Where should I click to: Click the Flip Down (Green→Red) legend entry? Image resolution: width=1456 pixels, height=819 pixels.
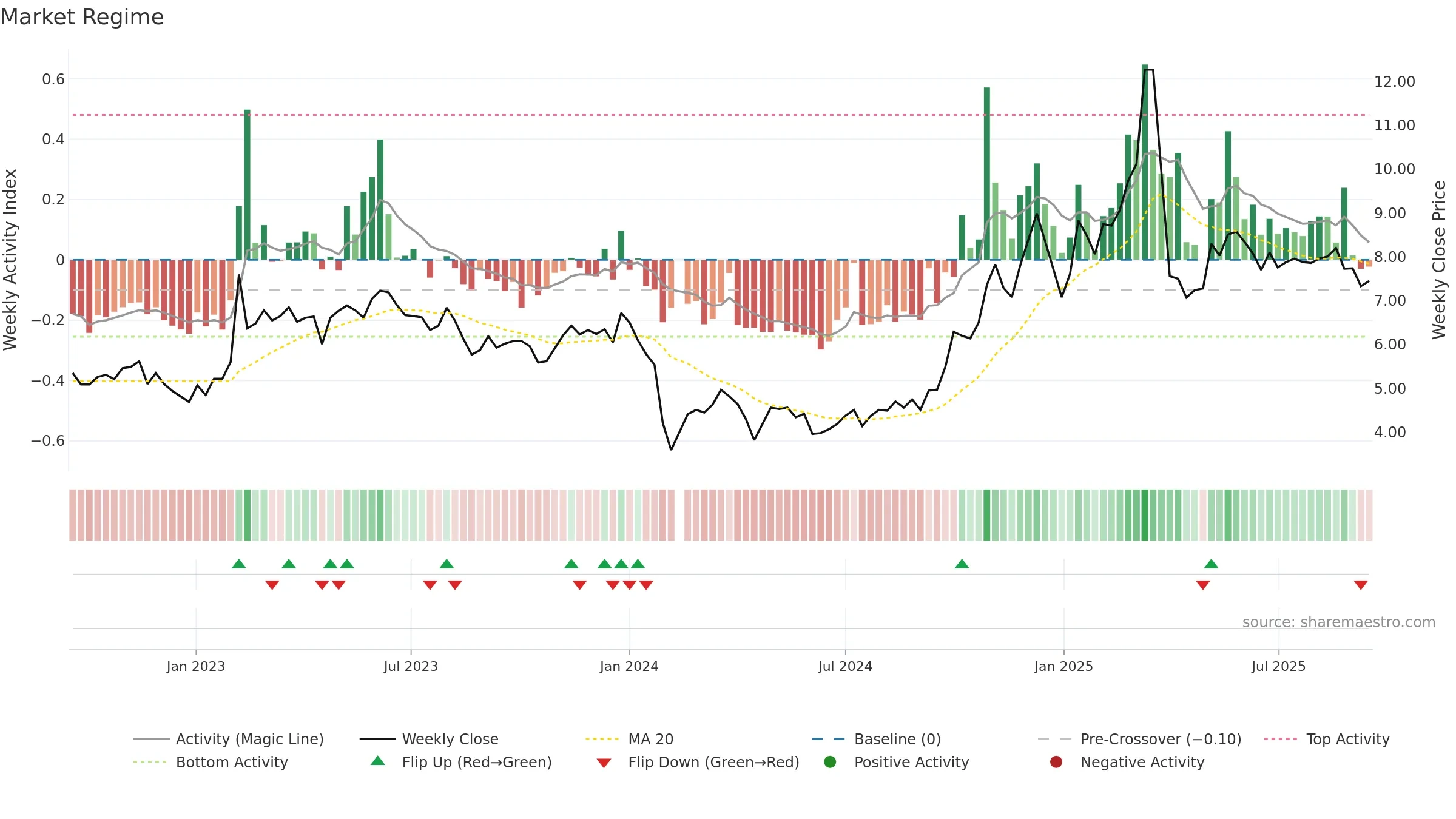point(698,762)
